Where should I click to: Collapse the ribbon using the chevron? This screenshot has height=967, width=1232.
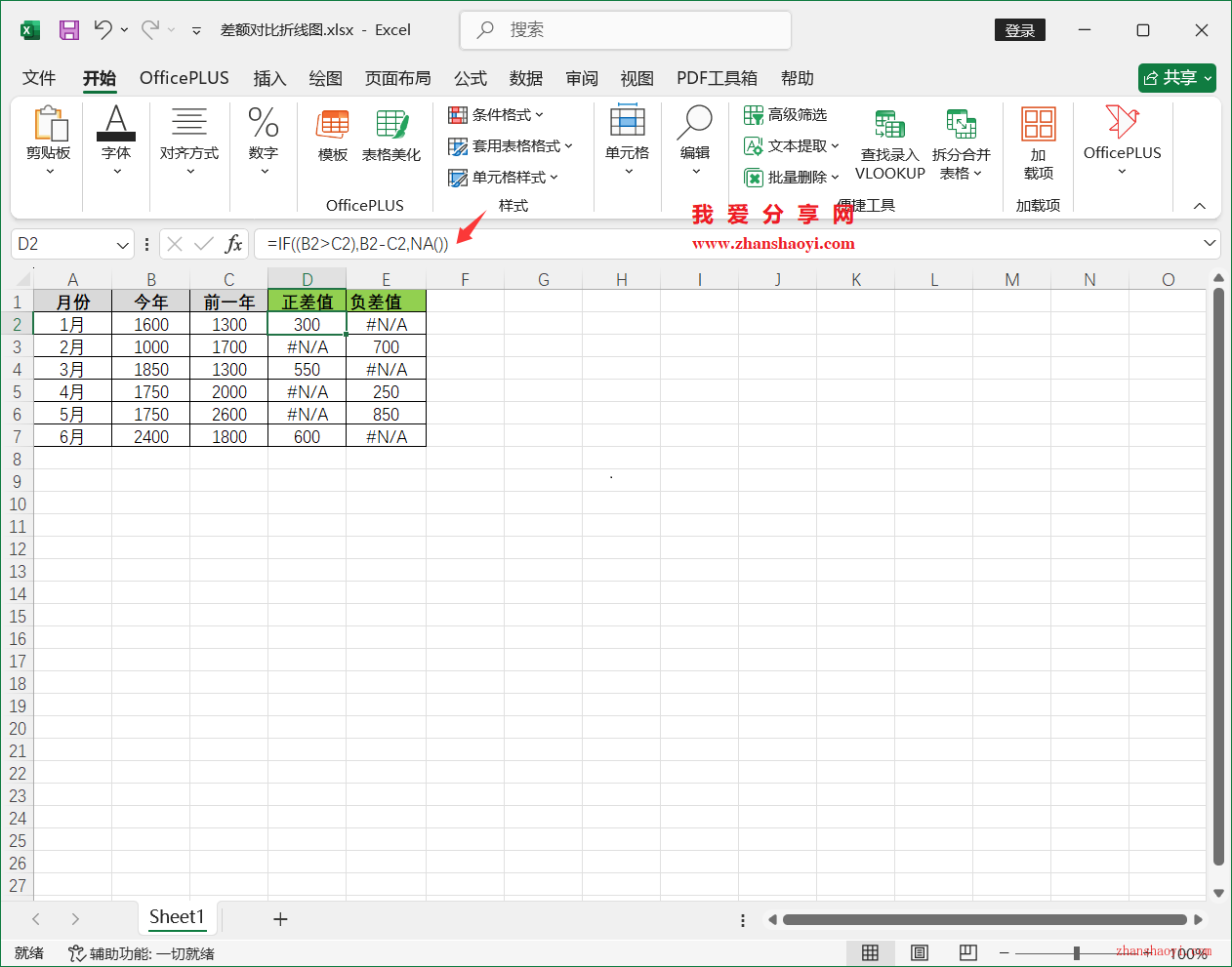click(1199, 205)
